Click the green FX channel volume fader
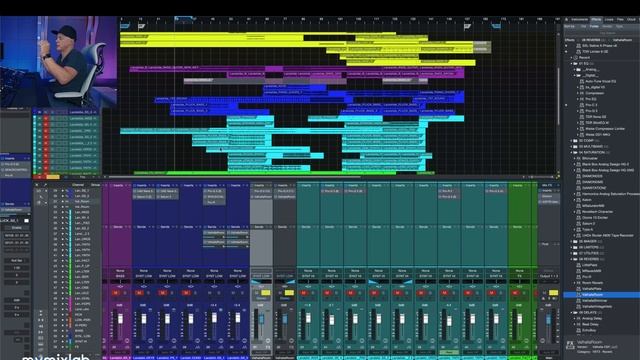Screen dimensions: 640x360 coord(520,319)
